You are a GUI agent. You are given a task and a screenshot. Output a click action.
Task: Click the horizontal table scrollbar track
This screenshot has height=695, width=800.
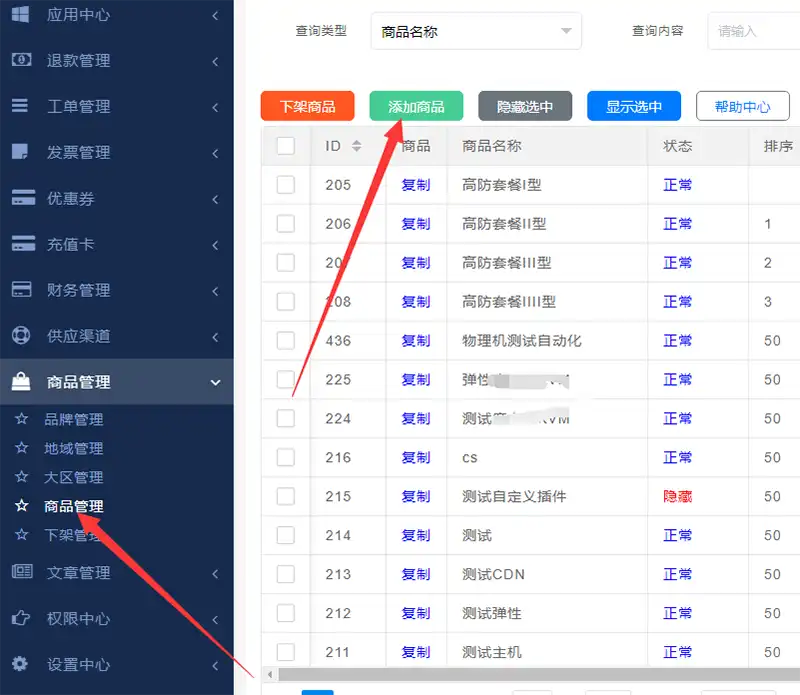[x=539, y=675]
